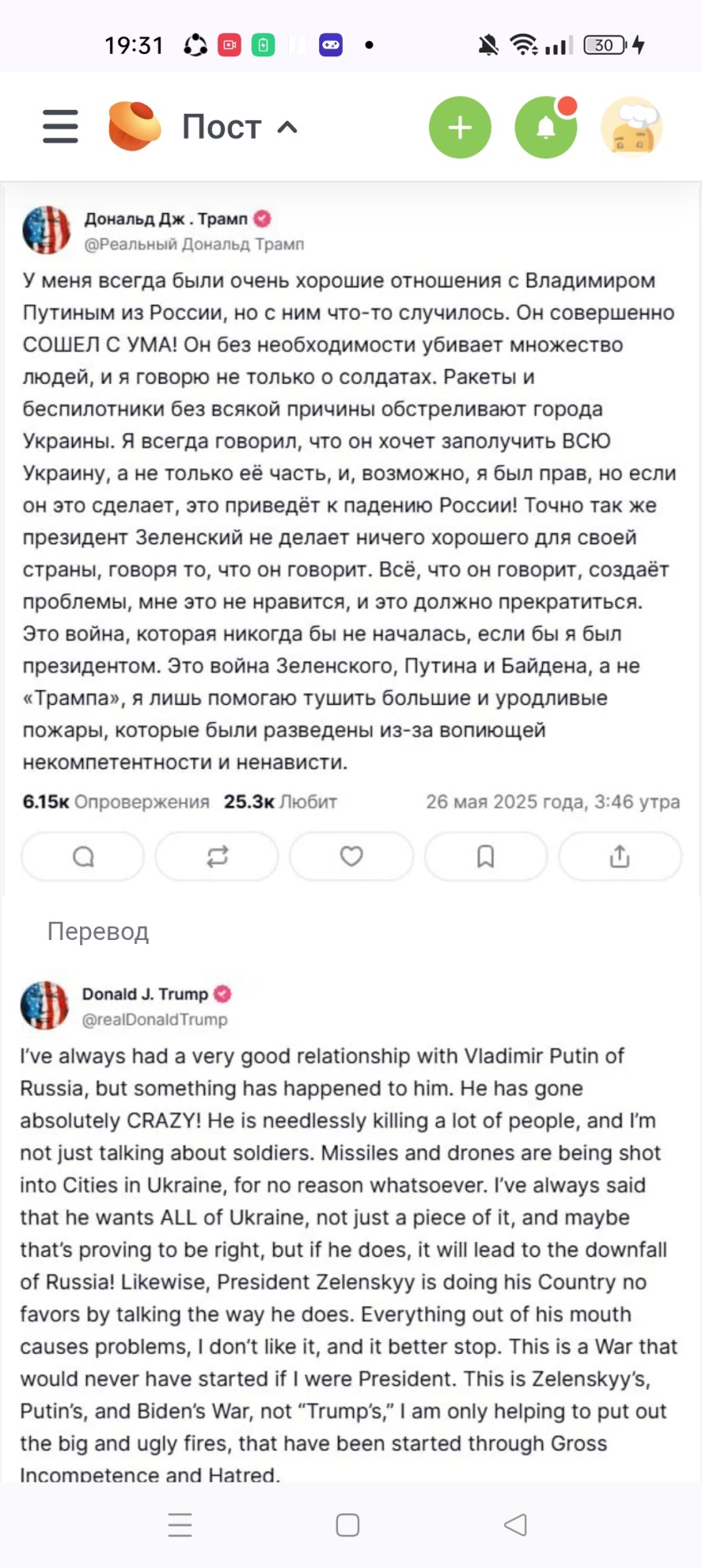Tap the Пост header title
The height and width of the screenshot is (1568, 702).
(221, 127)
